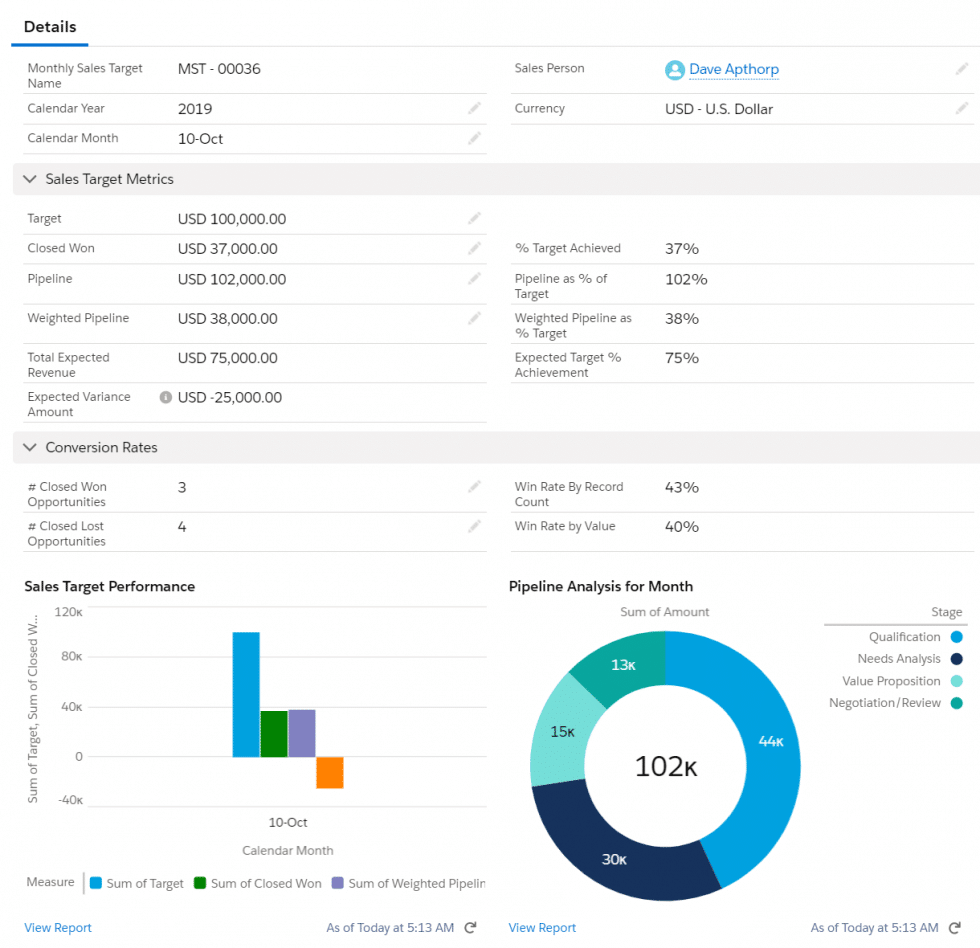This screenshot has height=948, width=980.
Task: Click the edit pencil for # Closed Lost Opportunities
Action: [x=474, y=526]
